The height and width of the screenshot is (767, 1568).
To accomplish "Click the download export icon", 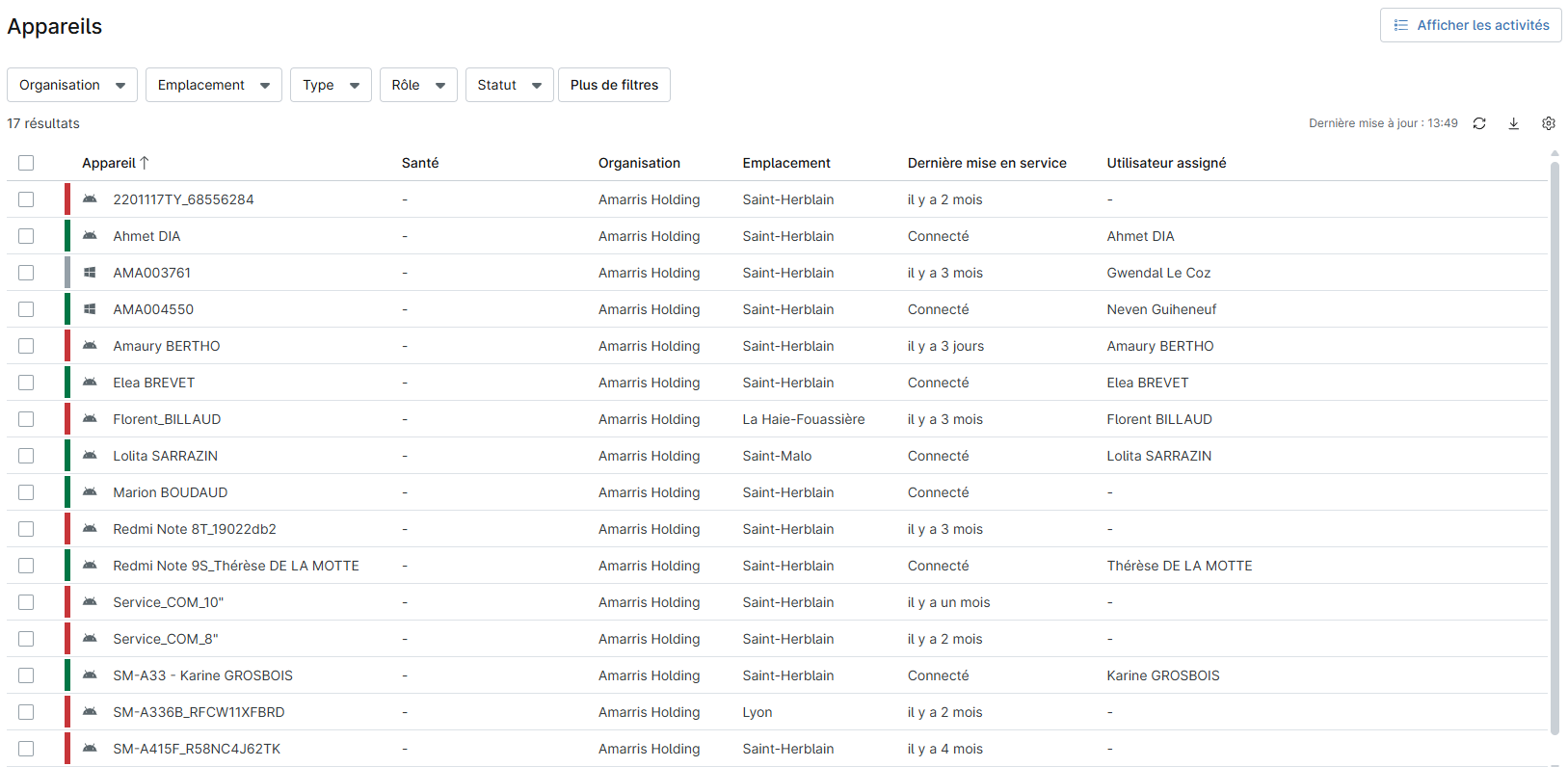I will pos(1514,123).
